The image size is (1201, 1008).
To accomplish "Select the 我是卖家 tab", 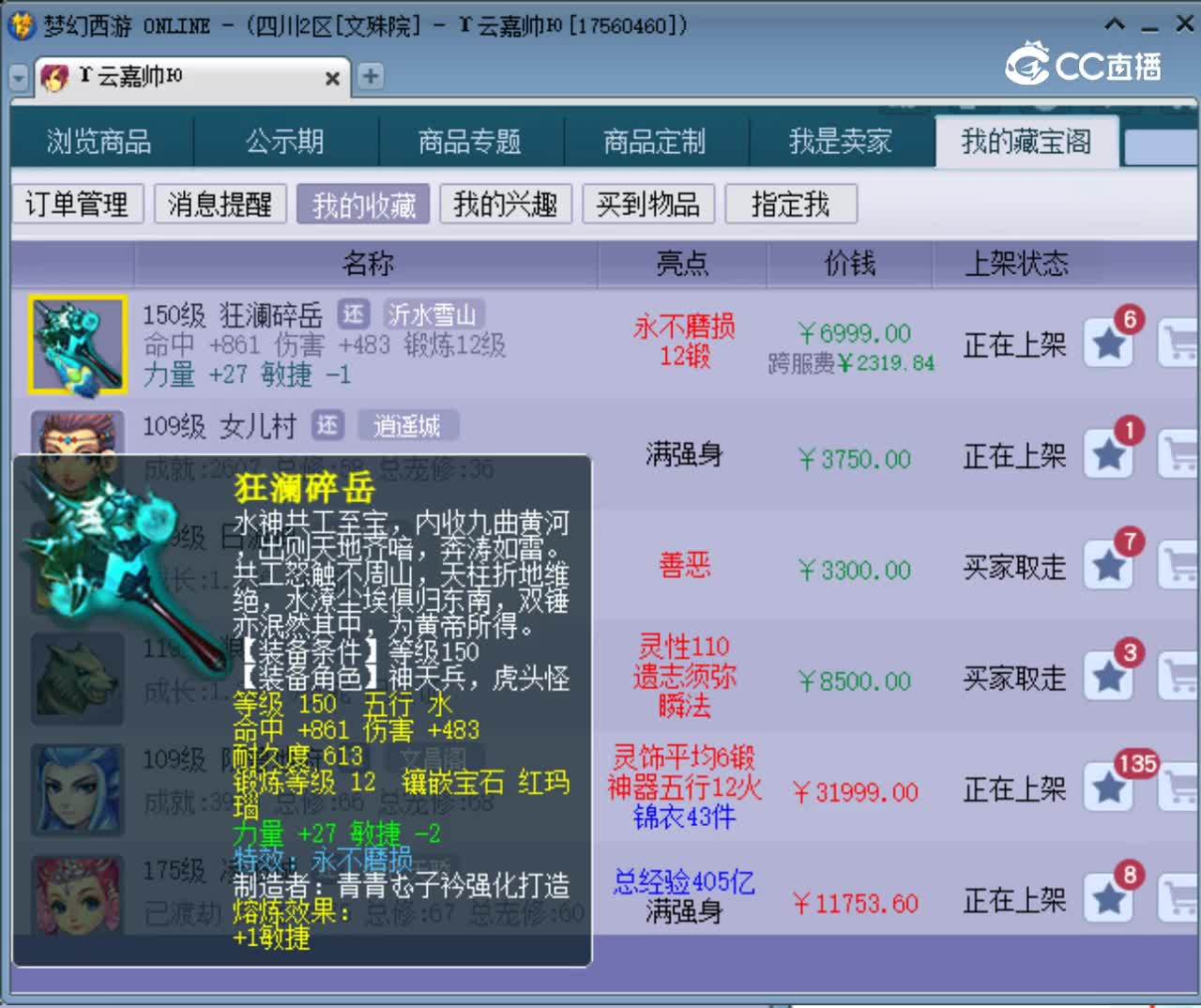I will pyautogui.click(x=841, y=142).
